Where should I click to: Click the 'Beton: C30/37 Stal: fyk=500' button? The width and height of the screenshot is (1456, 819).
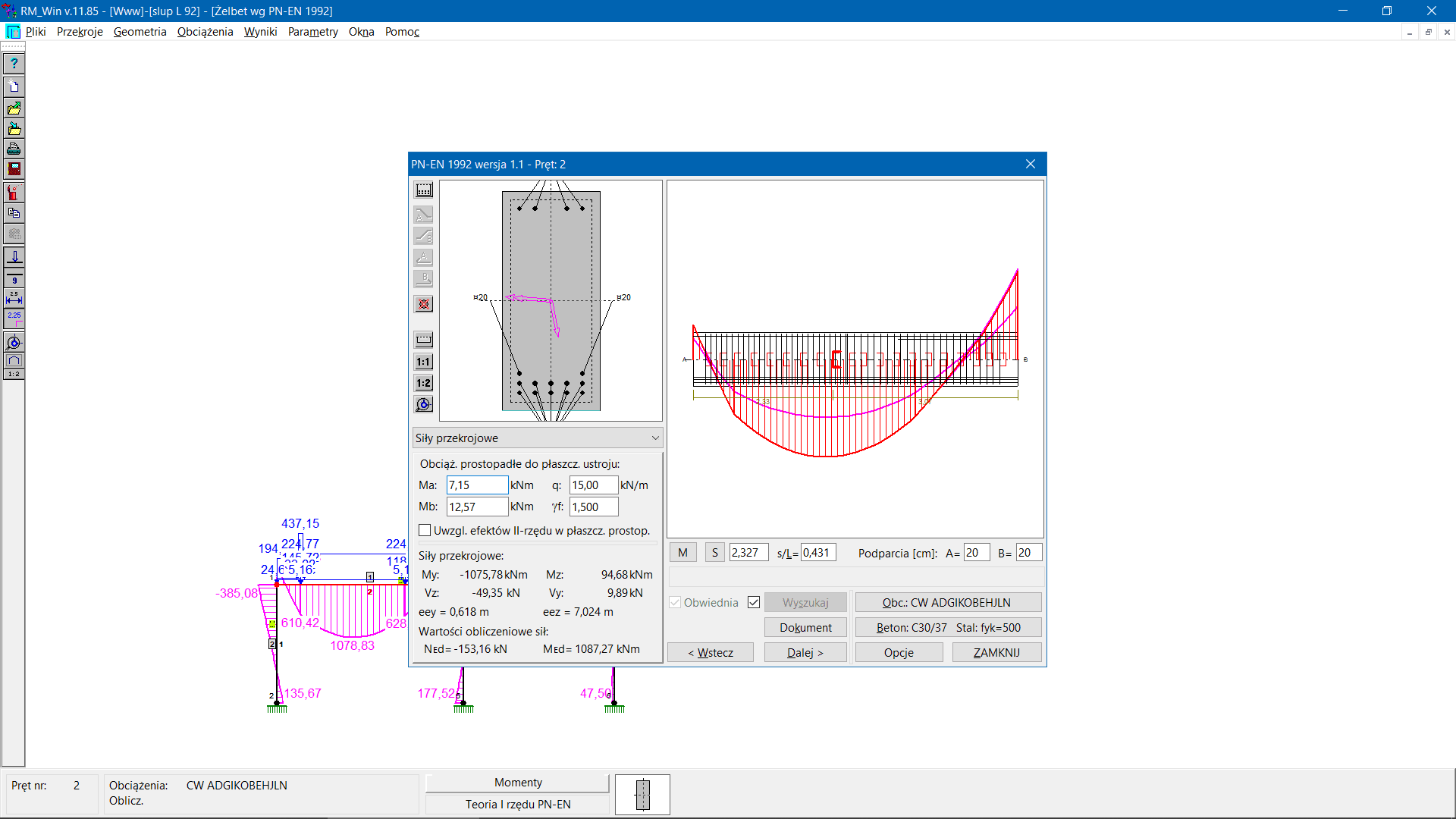click(x=948, y=627)
